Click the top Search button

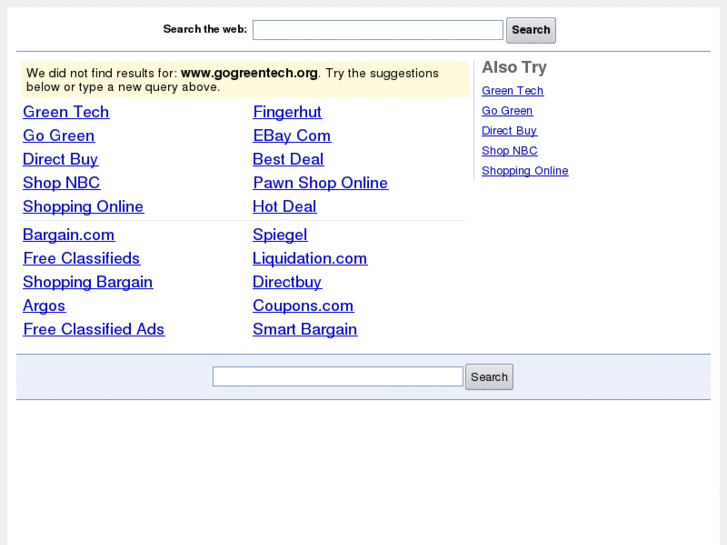coord(531,30)
